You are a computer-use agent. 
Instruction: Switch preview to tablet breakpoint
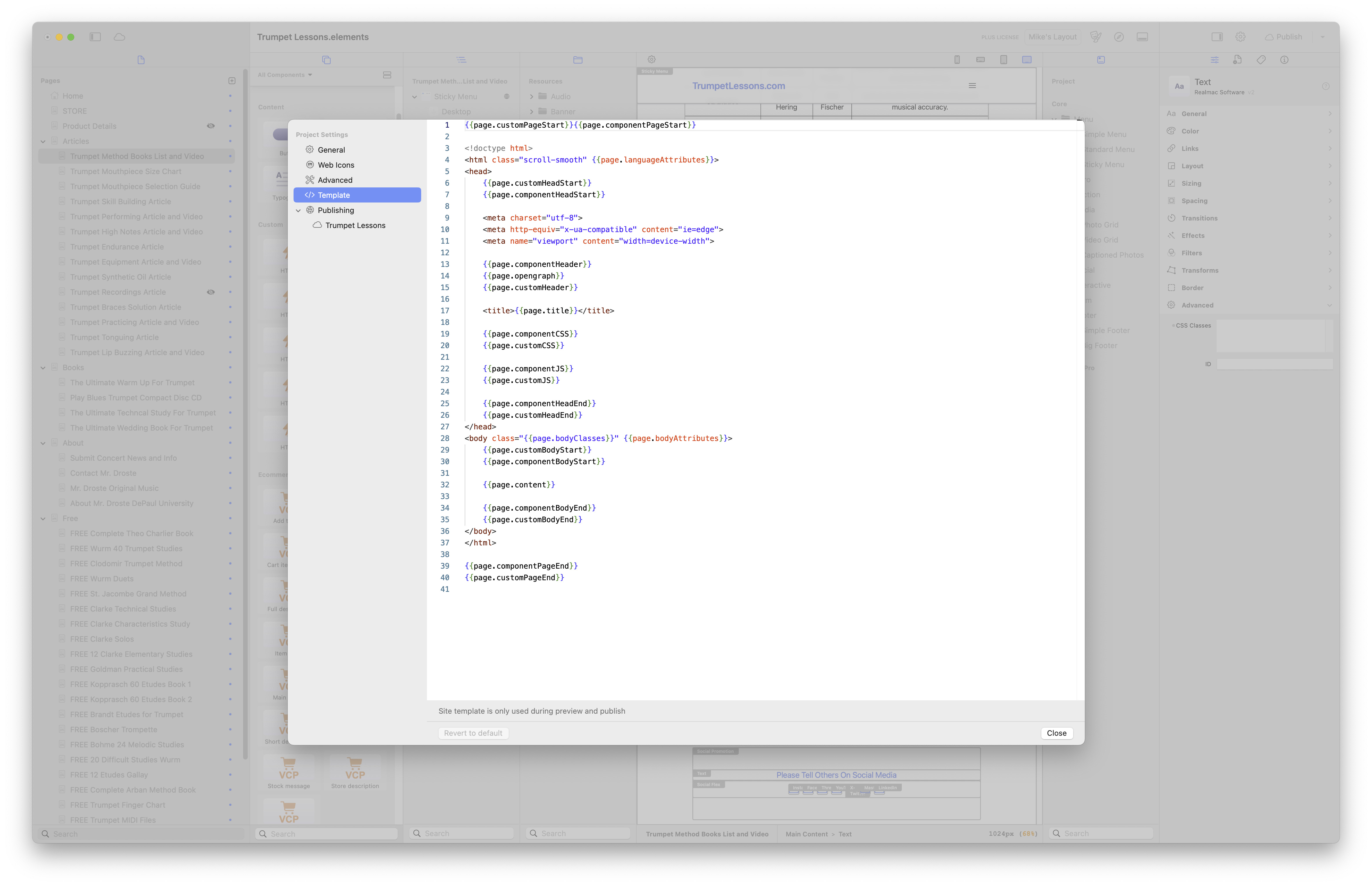[1003, 60]
